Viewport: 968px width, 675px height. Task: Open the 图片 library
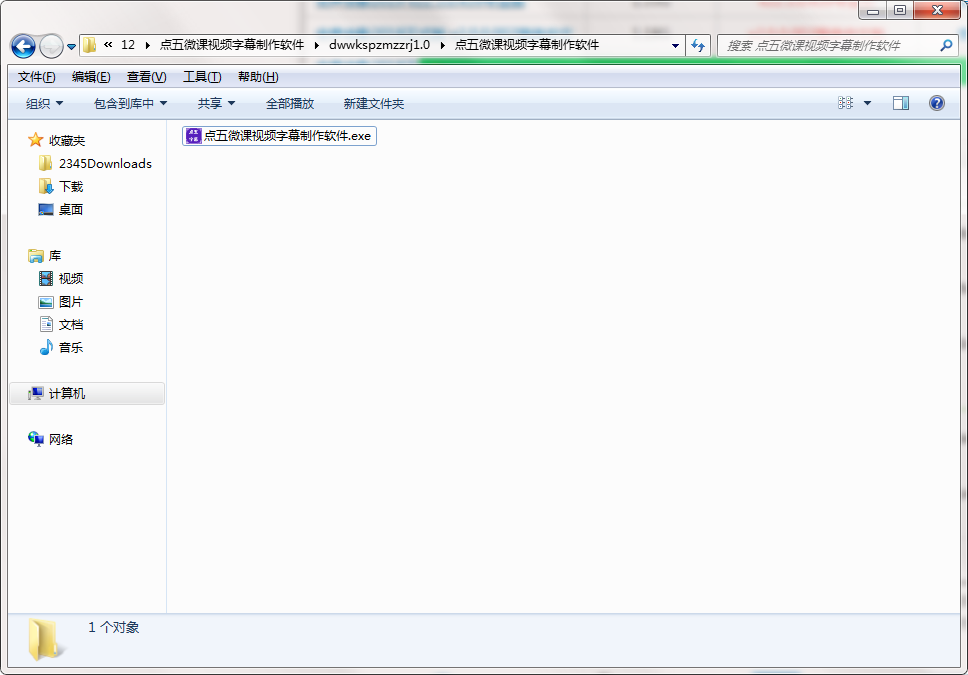[x=71, y=302]
